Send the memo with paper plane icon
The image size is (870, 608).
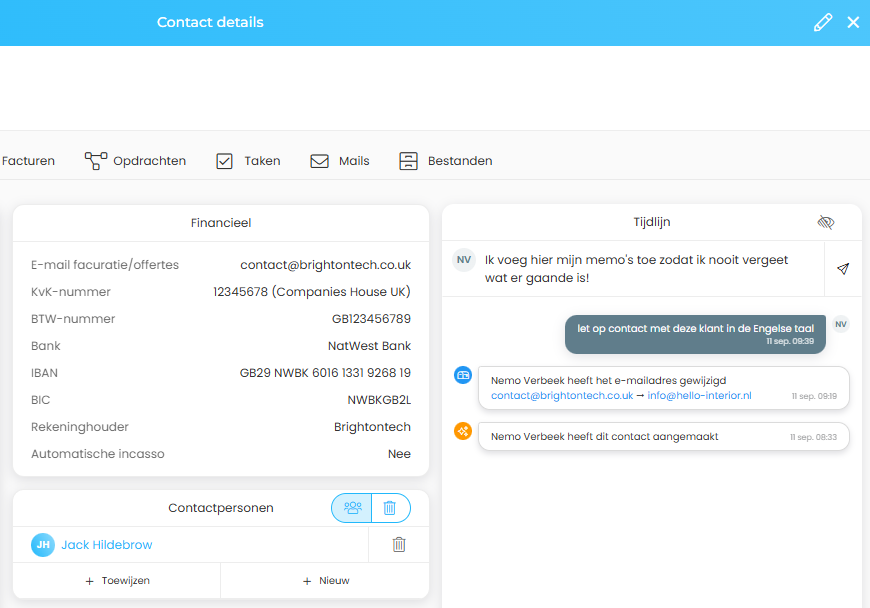tap(843, 269)
